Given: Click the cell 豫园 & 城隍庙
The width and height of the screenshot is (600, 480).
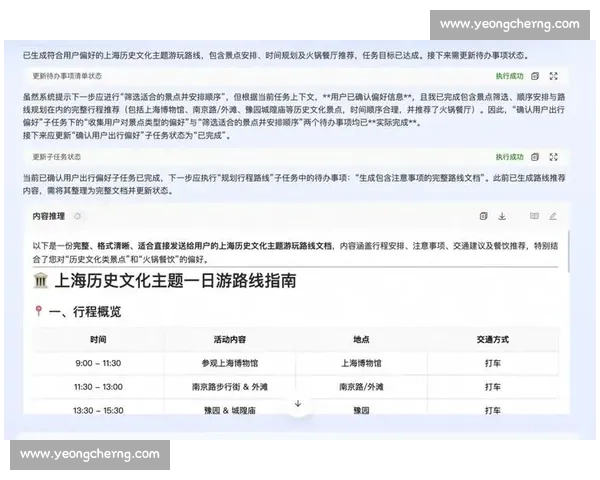Looking at the screenshot, I should click(x=230, y=410).
